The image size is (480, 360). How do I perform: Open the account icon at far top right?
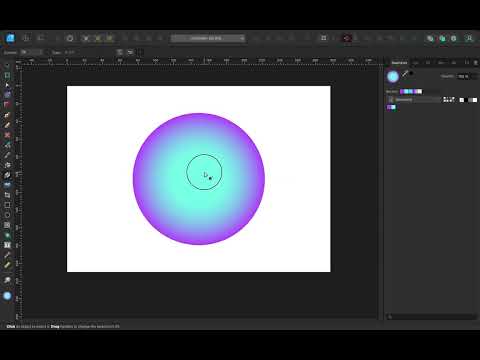(469, 38)
